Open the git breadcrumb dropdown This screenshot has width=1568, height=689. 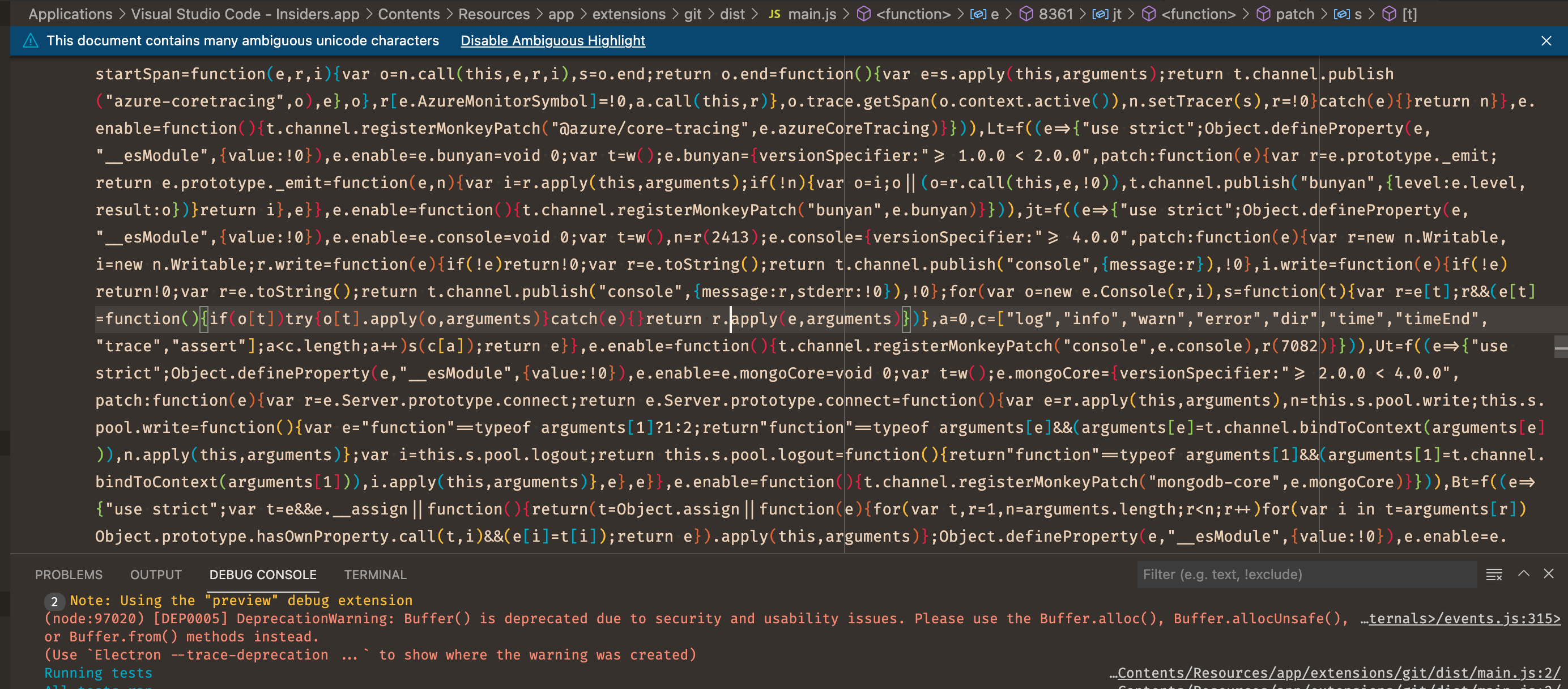pyautogui.click(x=693, y=14)
